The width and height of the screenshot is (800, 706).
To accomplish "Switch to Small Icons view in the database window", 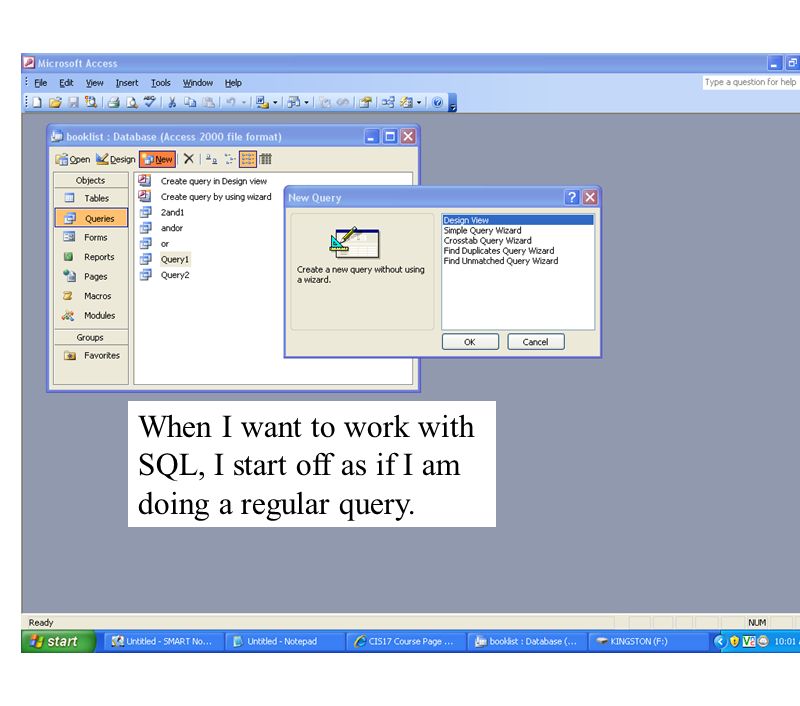I will pyautogui.click(x=230, y=159).
